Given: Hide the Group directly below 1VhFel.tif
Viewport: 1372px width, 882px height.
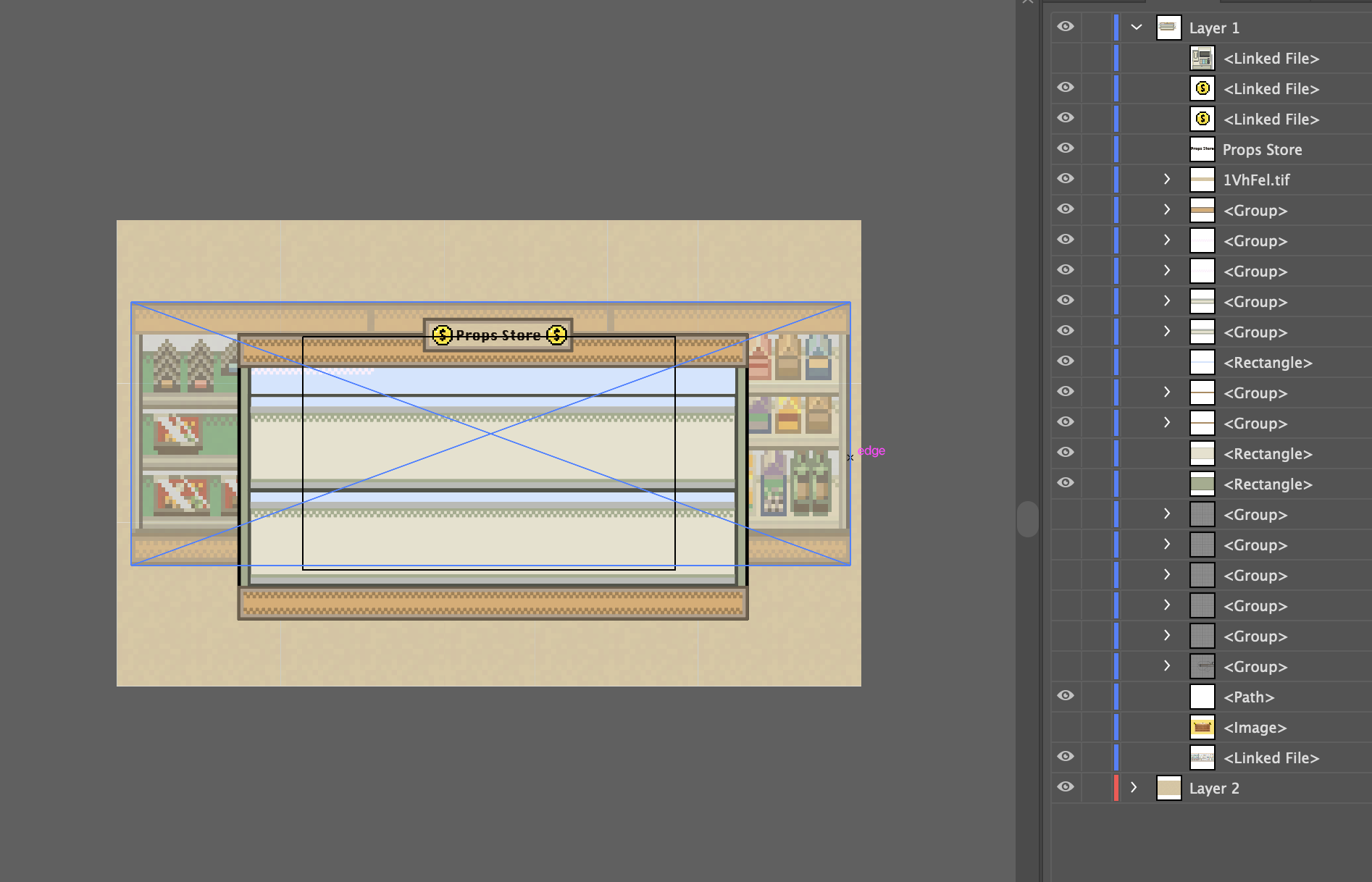Looking at the screenshot, I should point(1065,209).
